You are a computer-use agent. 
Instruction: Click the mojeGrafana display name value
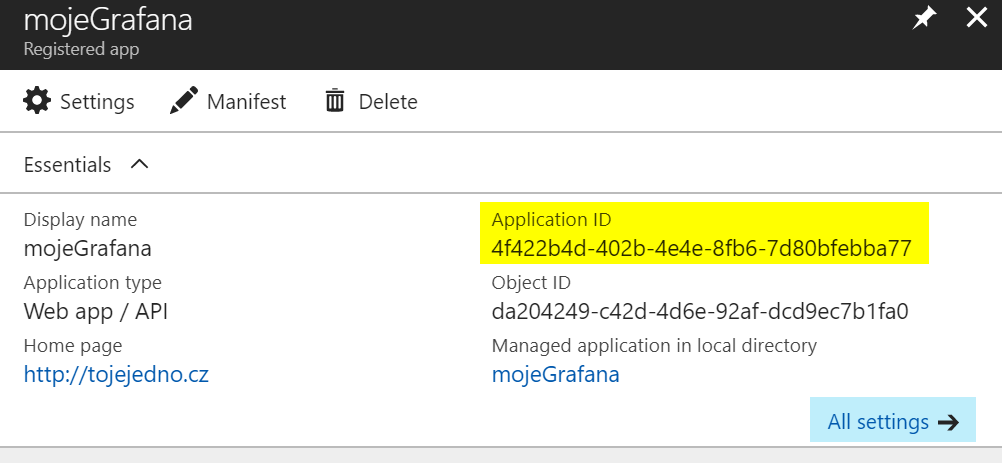pos(88,248)
